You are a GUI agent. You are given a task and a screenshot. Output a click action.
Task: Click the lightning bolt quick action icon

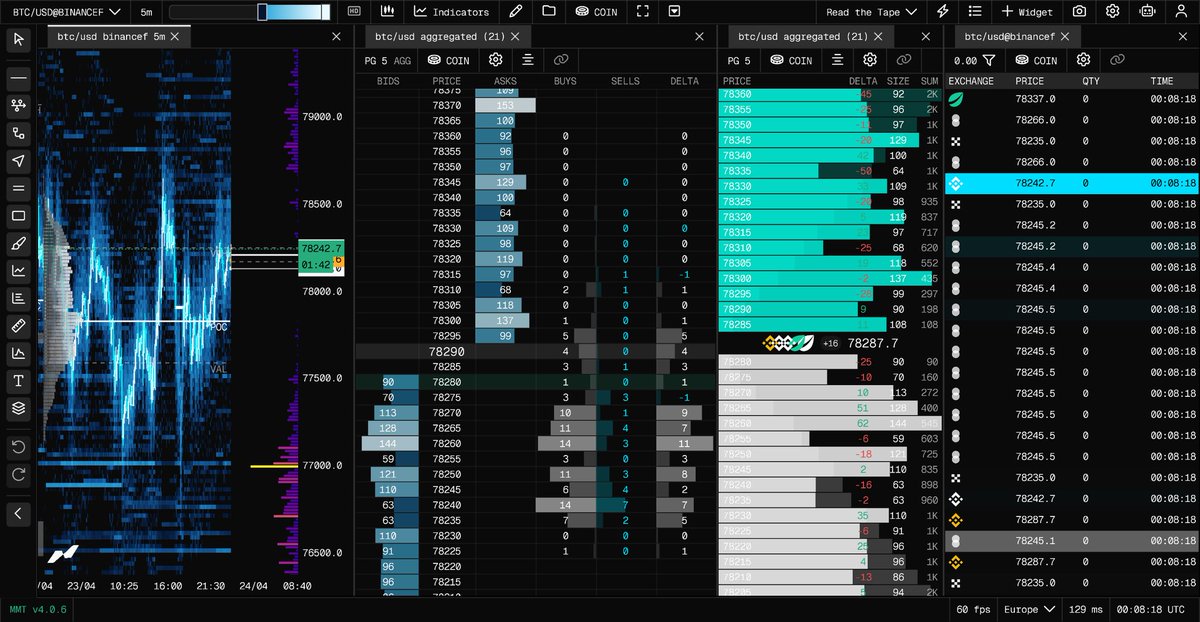943,12
